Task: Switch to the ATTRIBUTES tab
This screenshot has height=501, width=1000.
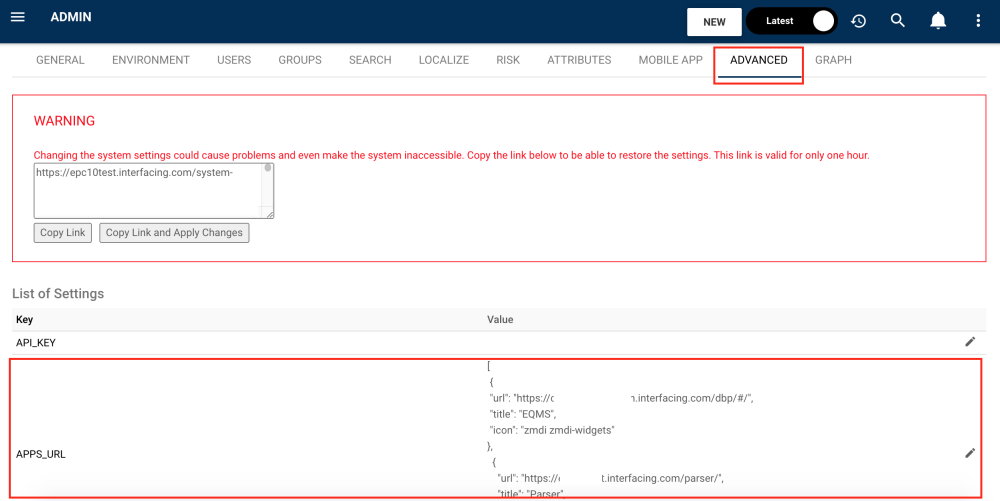Action: click(x=579, y=60)
